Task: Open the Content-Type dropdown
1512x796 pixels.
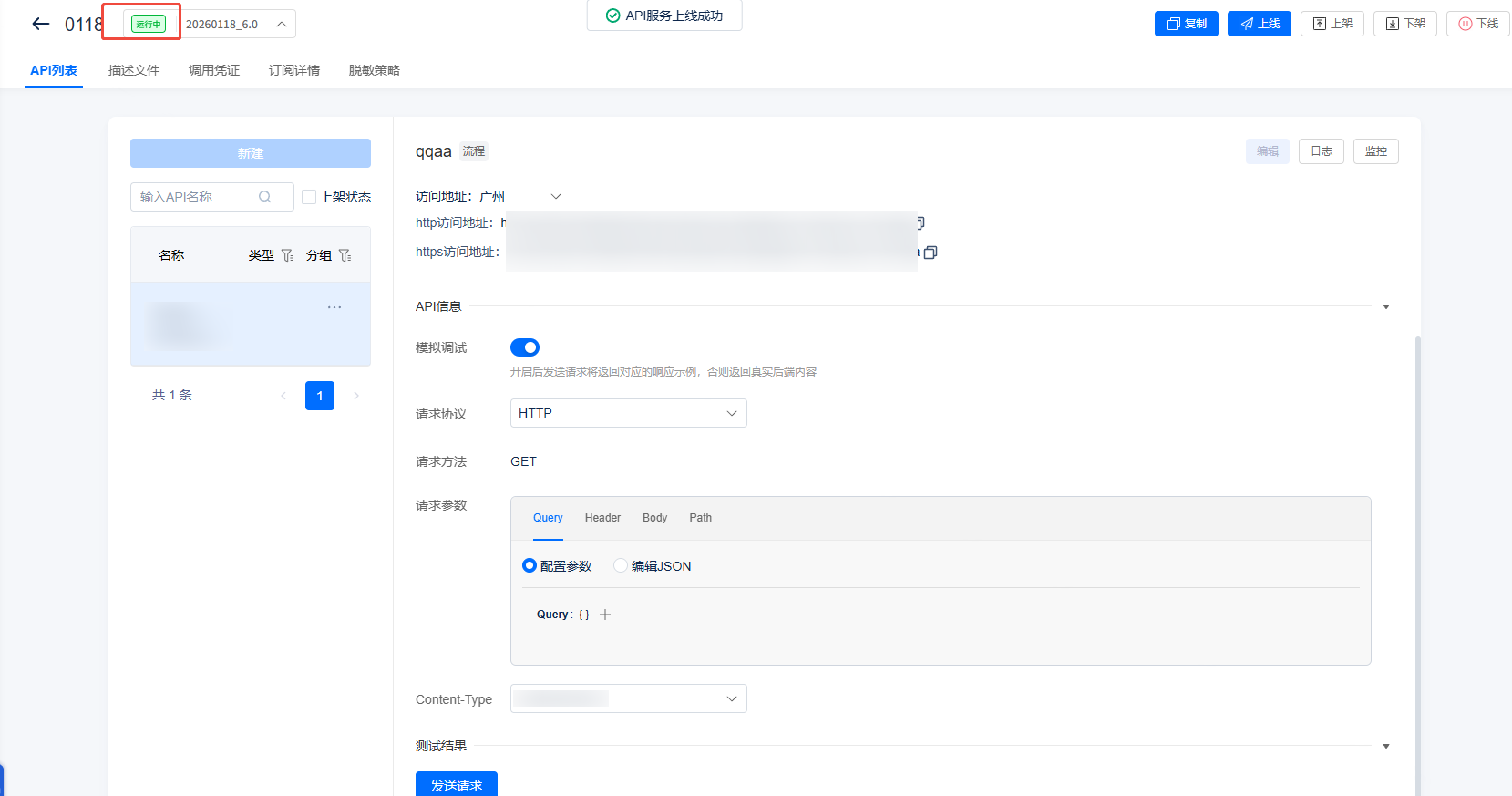Action: coord(629,698)
